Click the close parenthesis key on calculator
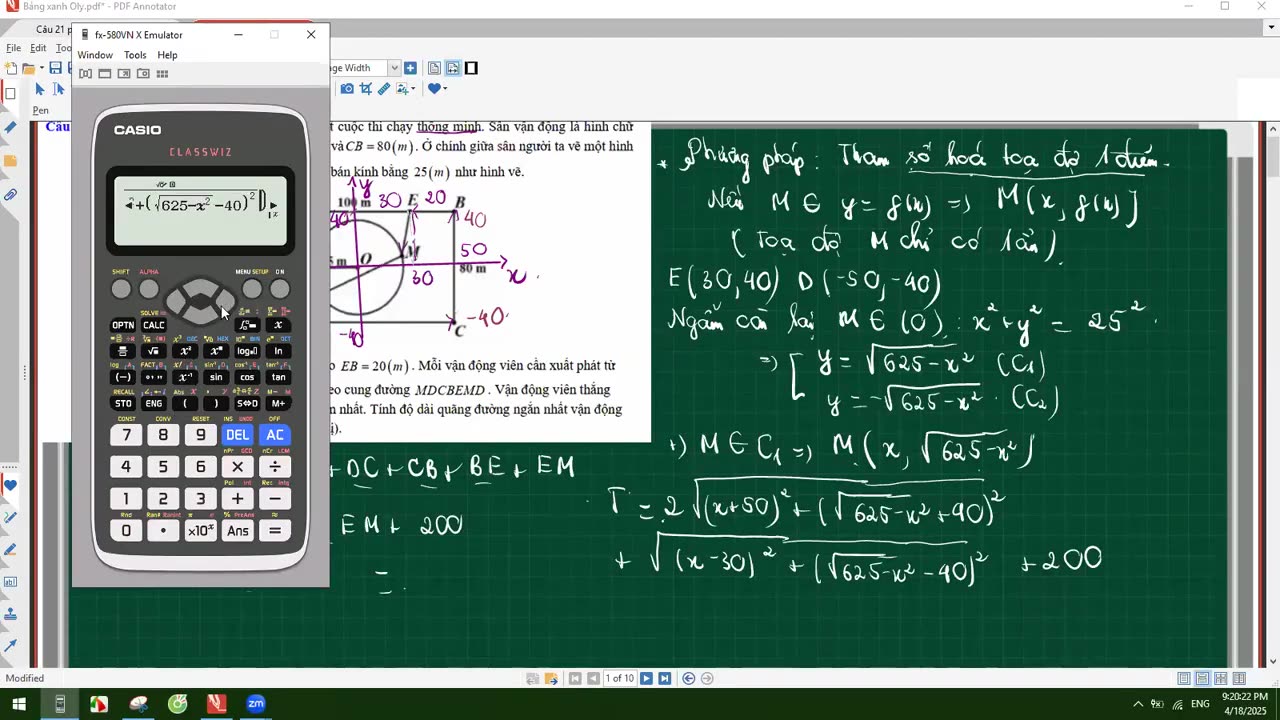Image resolution: width=1280 pixels, height=720 pixels. 216,403
